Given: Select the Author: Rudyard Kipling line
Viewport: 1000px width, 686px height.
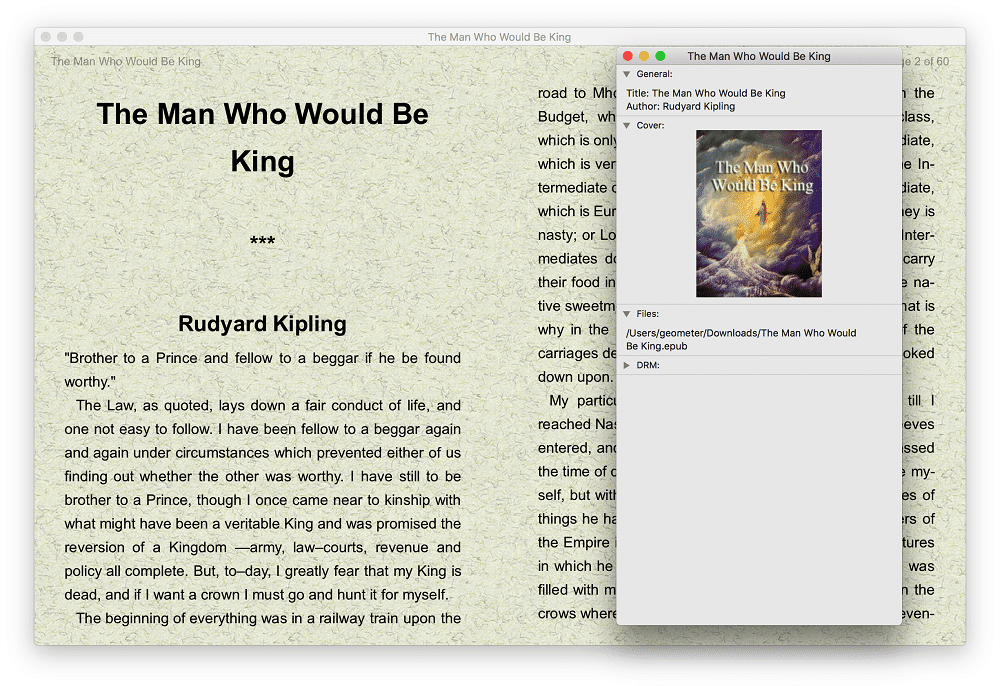Looking at the screenshot, I should pos(680,106).
